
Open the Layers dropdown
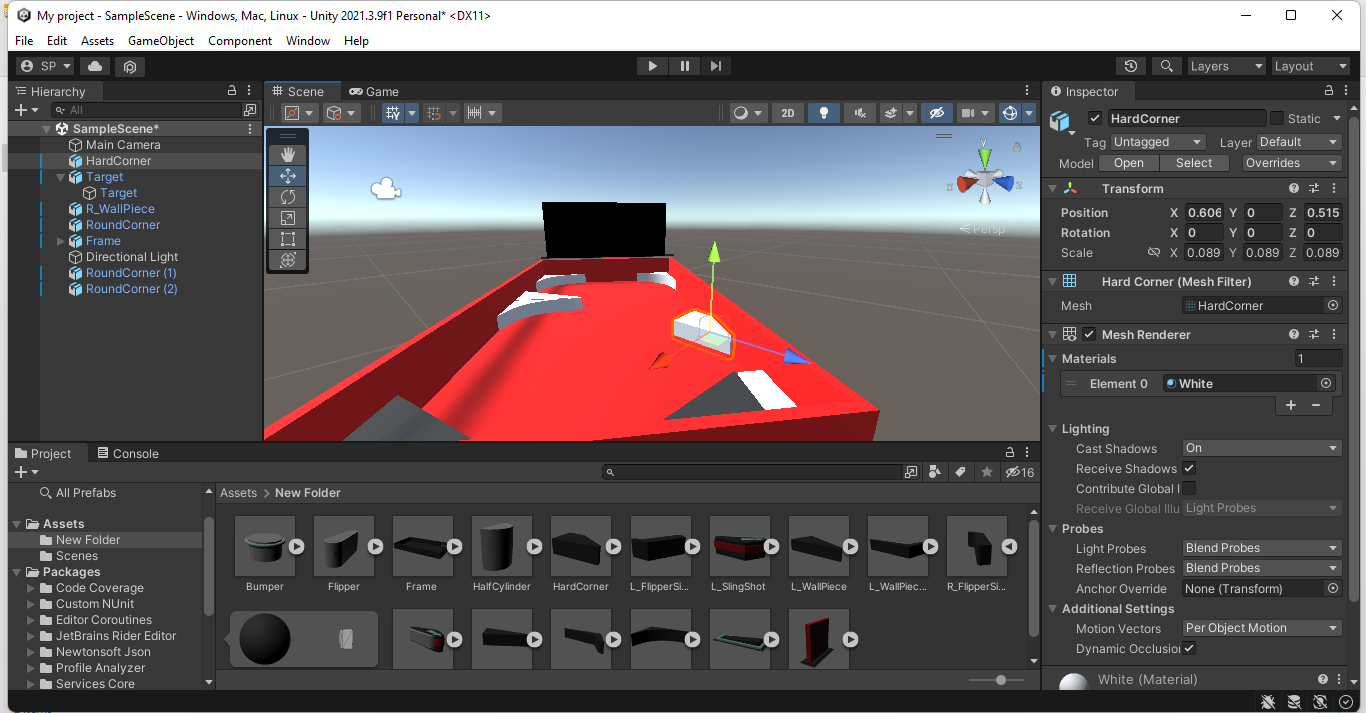1226,66
